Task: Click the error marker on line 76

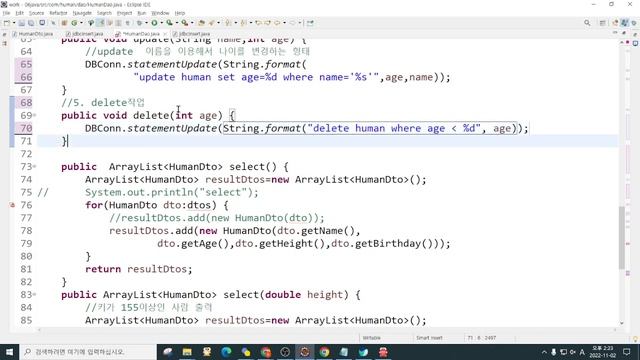Action: coord(12,205)
